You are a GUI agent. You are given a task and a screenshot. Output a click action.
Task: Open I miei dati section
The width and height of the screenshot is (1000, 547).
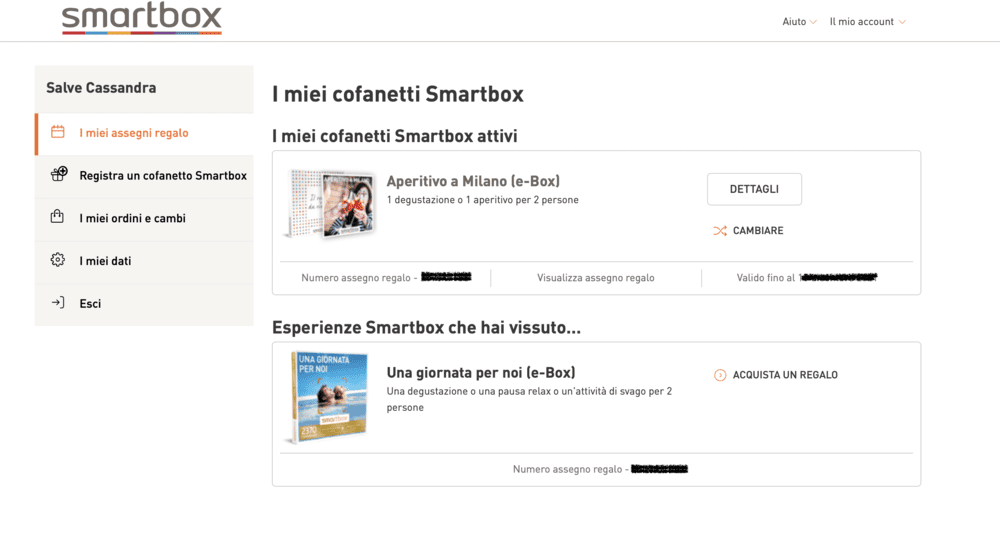[x=144, y=261]
